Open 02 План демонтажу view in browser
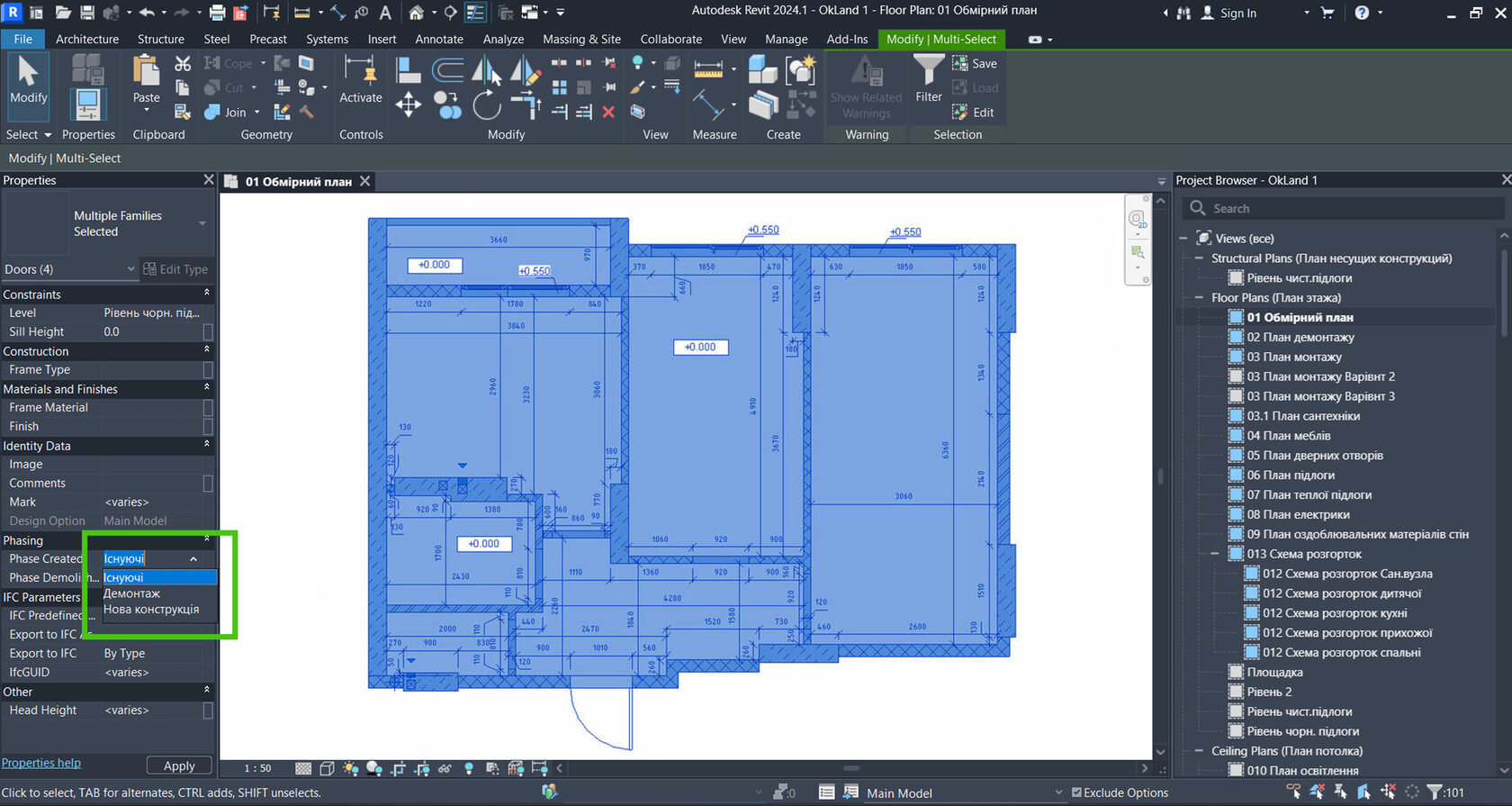1512x806 pixels. click(x=1300, y=338)
